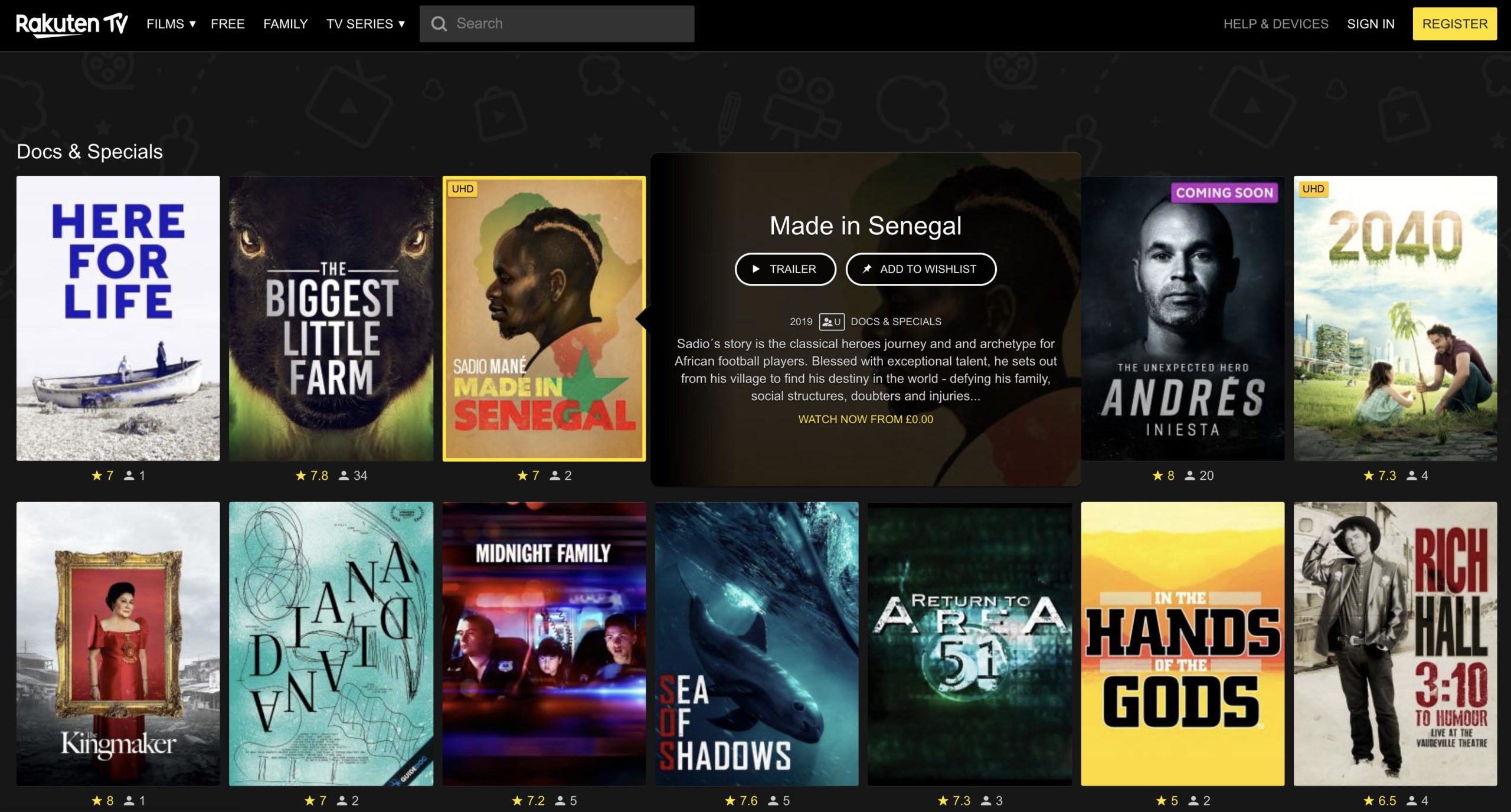Add Made in Senegal to wishlist
This screenshot has height=812, width=1511.
click(x=921, y=269)
